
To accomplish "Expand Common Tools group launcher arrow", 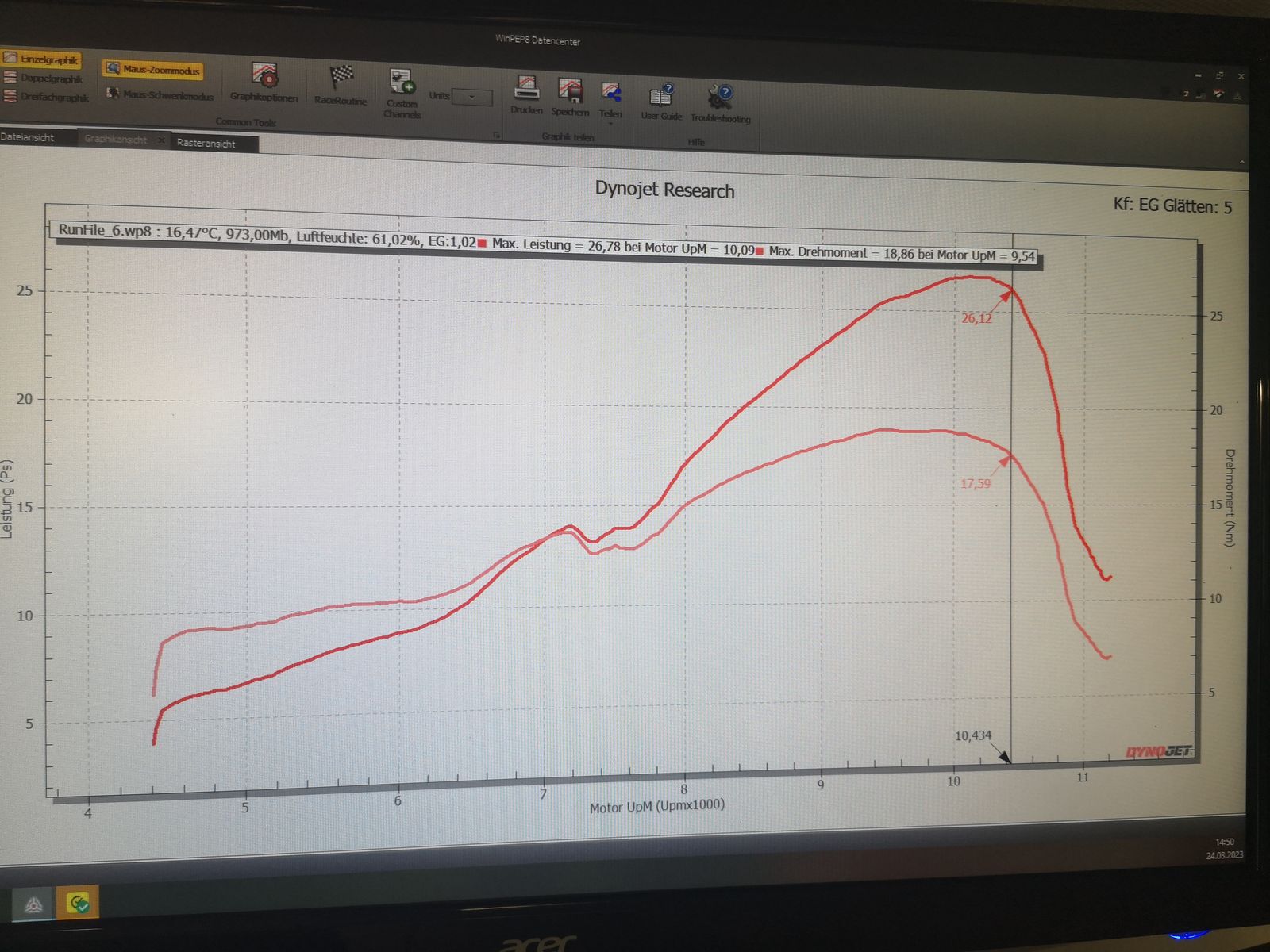I will coord(497,136).
